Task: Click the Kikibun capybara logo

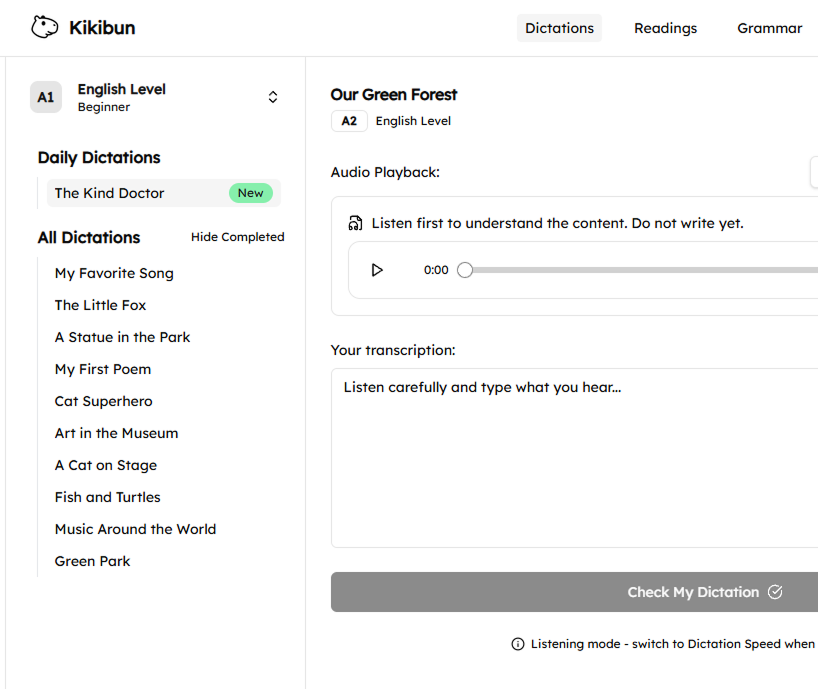Action: [43, 27]
